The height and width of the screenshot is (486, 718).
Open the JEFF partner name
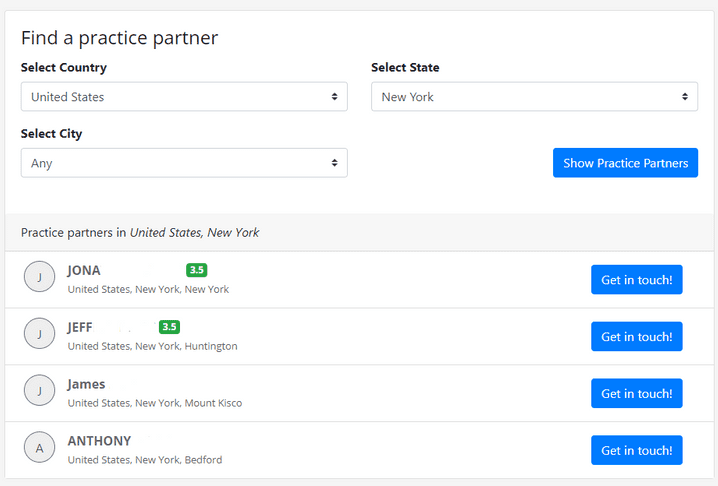(x=80, y=327)
